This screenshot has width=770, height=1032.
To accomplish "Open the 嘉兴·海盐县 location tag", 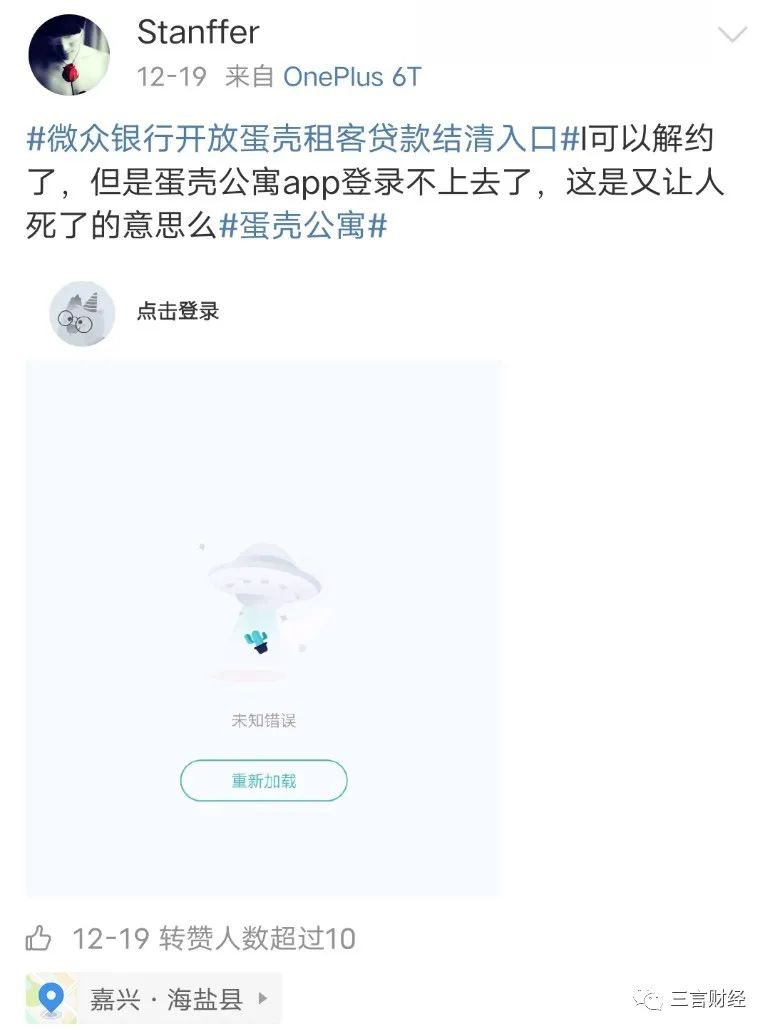I will [154, 999].
